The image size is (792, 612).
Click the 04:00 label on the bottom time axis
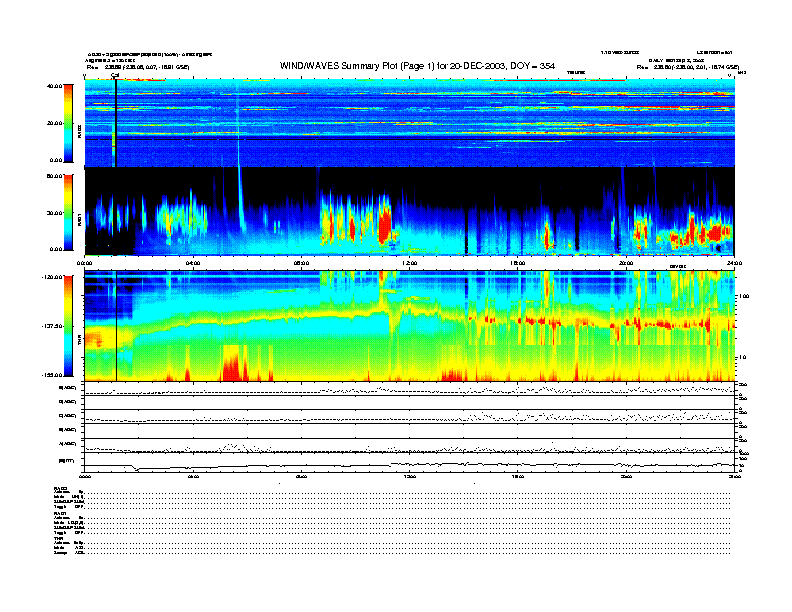193,476
